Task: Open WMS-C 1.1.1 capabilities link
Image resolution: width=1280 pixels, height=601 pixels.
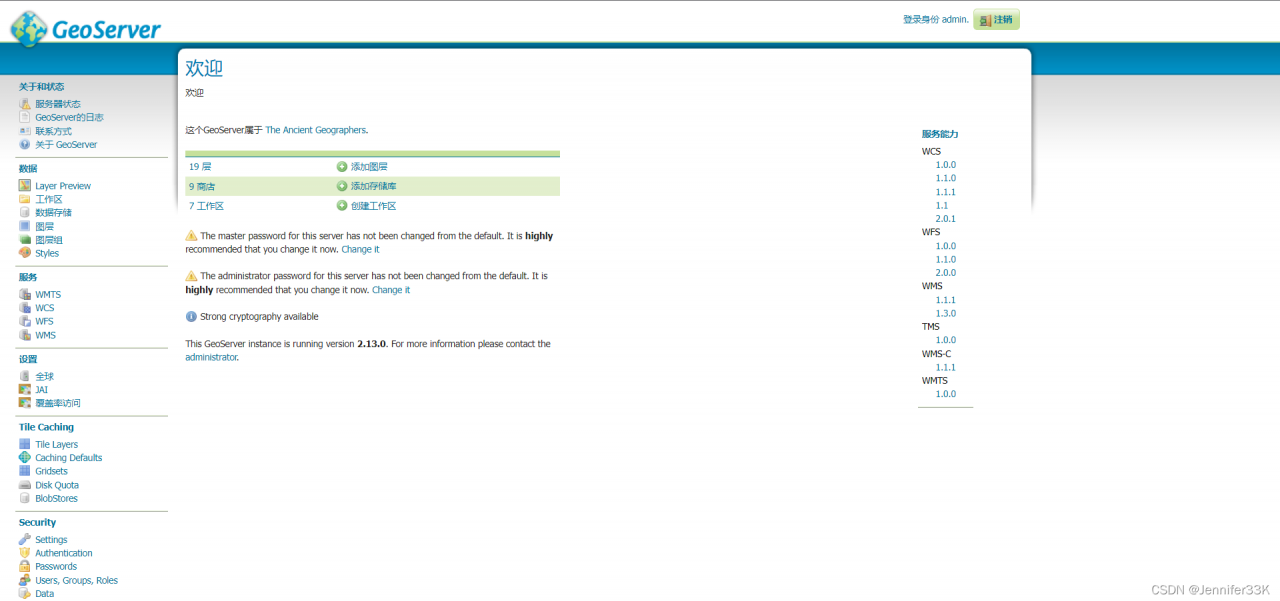Action: [946, 367]
